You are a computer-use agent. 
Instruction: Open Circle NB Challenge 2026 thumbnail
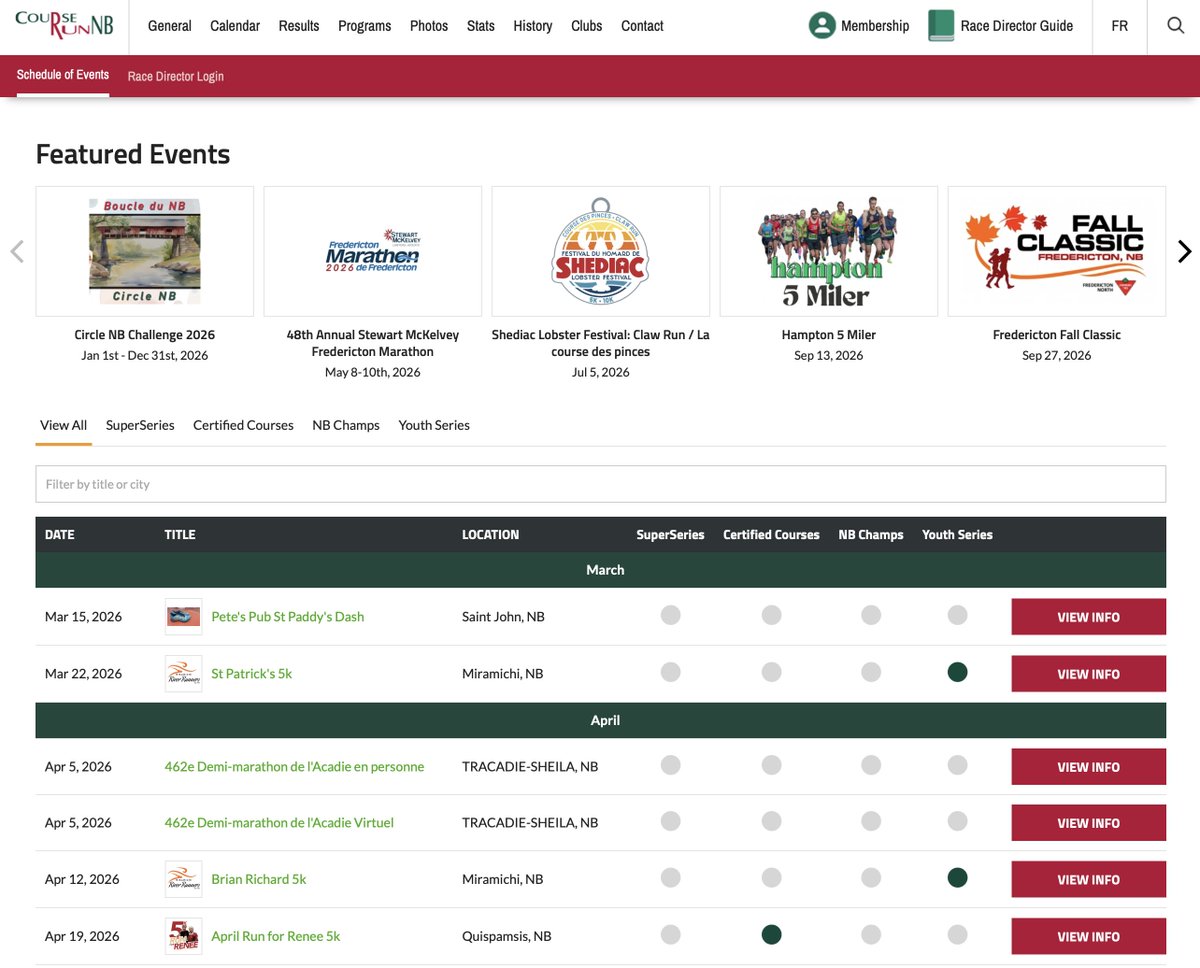145,251
